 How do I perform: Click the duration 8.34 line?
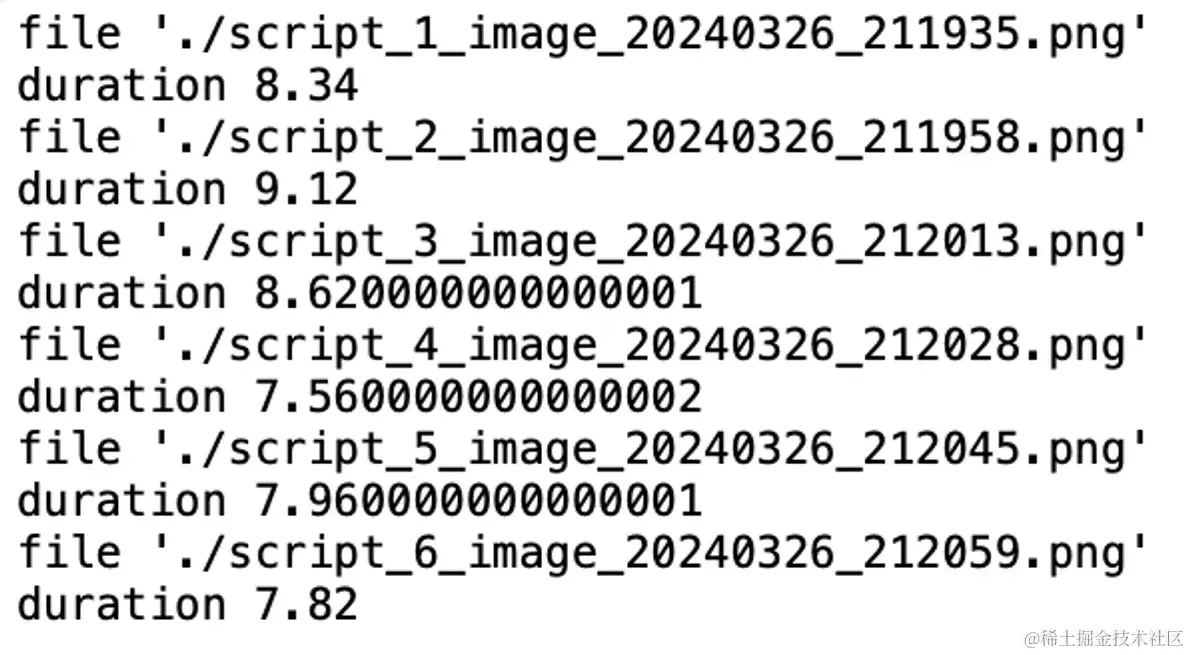[x=187, y=85]
